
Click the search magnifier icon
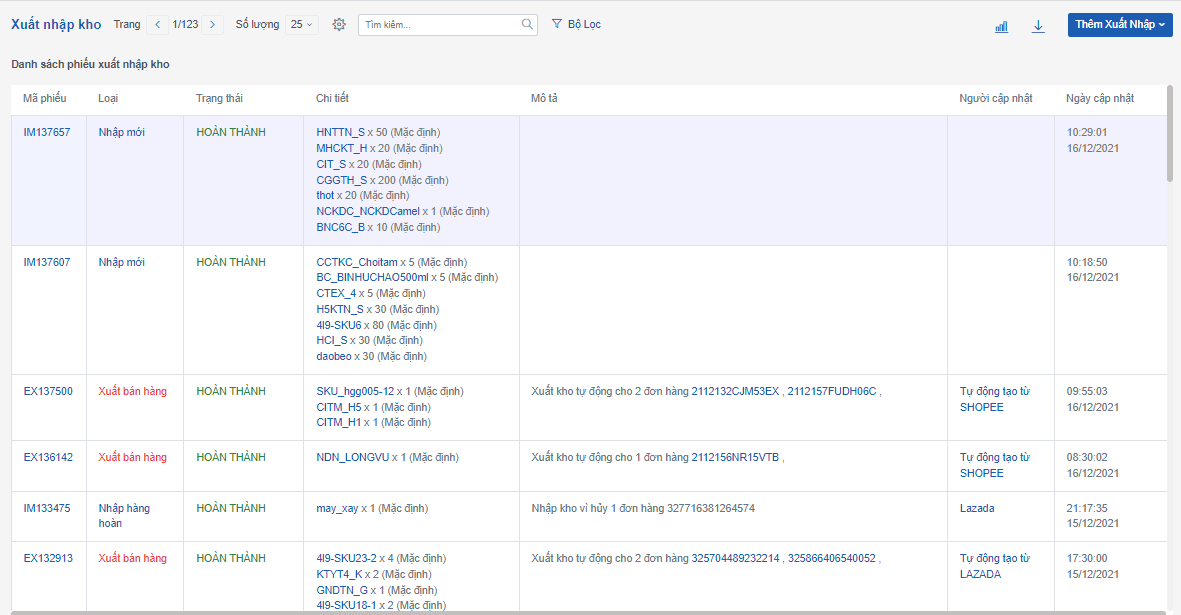tap(528, 24)
